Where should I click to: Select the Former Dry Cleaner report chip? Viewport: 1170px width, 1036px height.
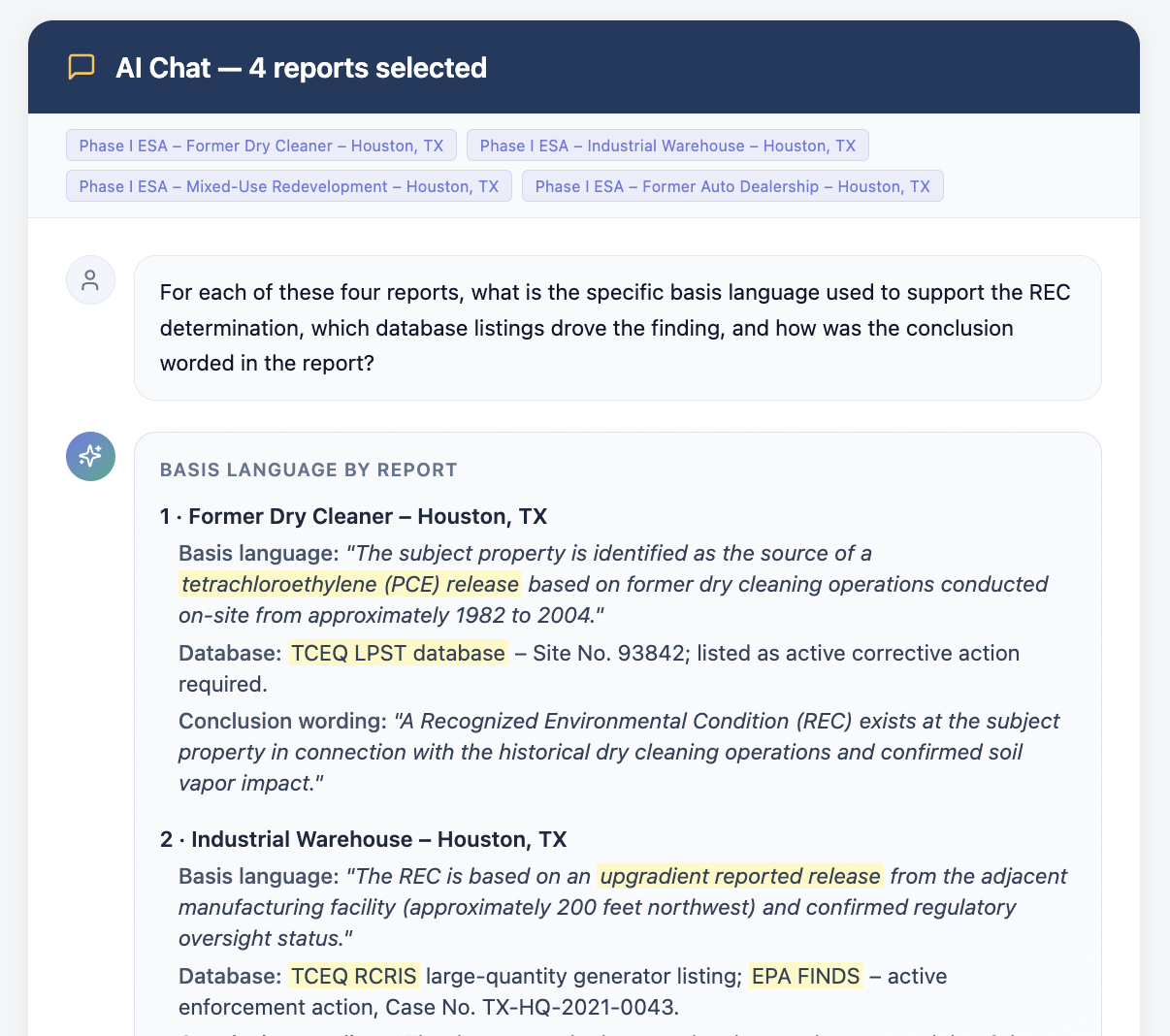pyautogui.click(x=261, y=146)
